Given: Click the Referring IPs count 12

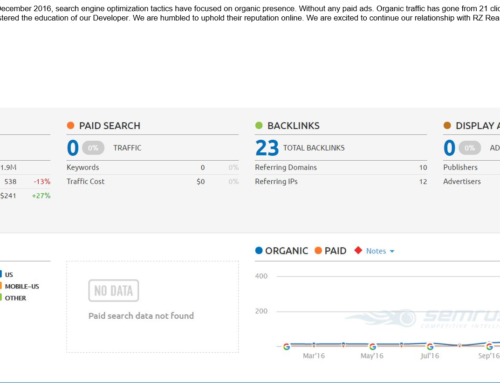Looking at the screenshot, I should (423, 182).
